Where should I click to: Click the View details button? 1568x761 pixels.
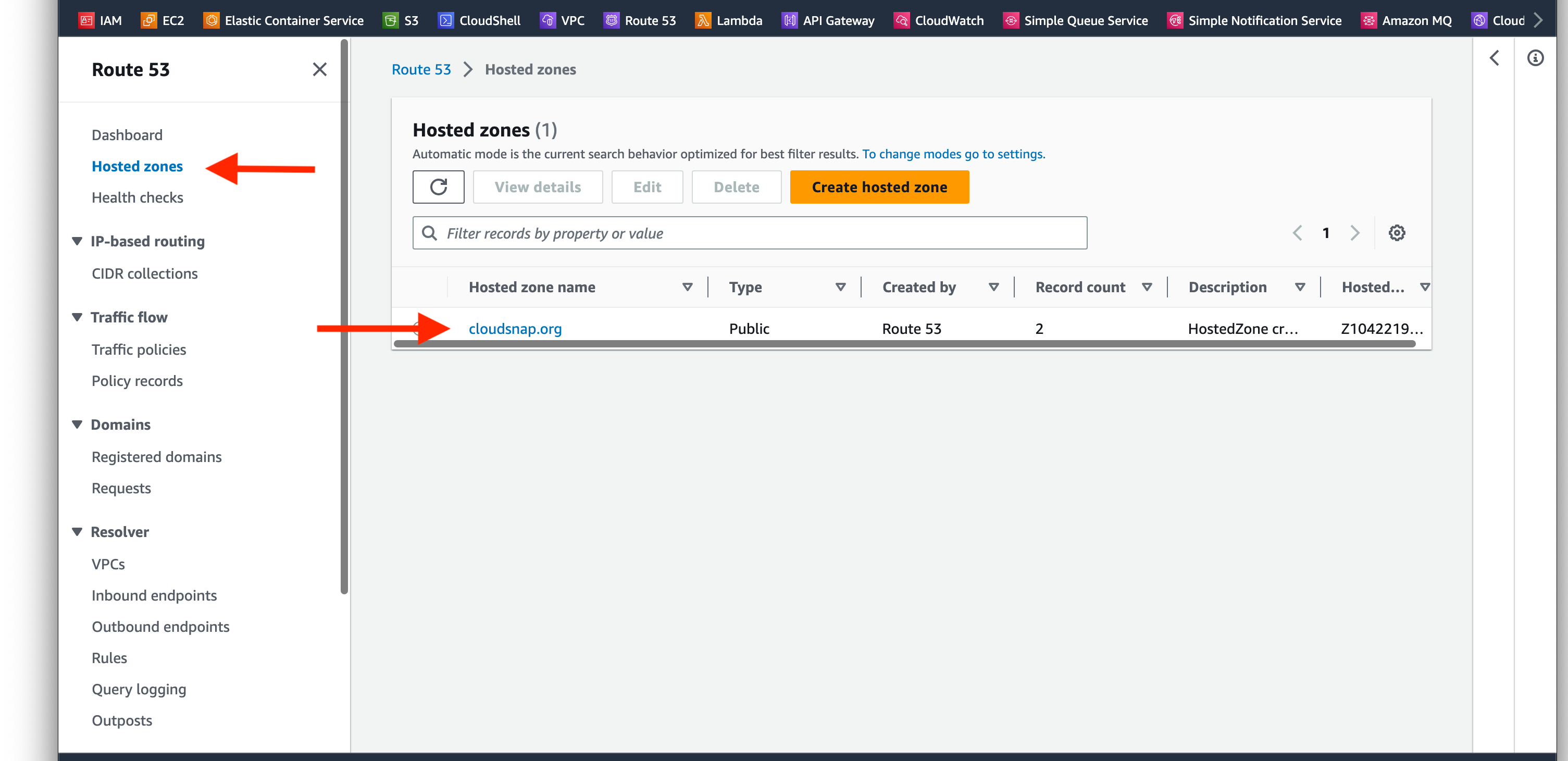click(538, 187)
